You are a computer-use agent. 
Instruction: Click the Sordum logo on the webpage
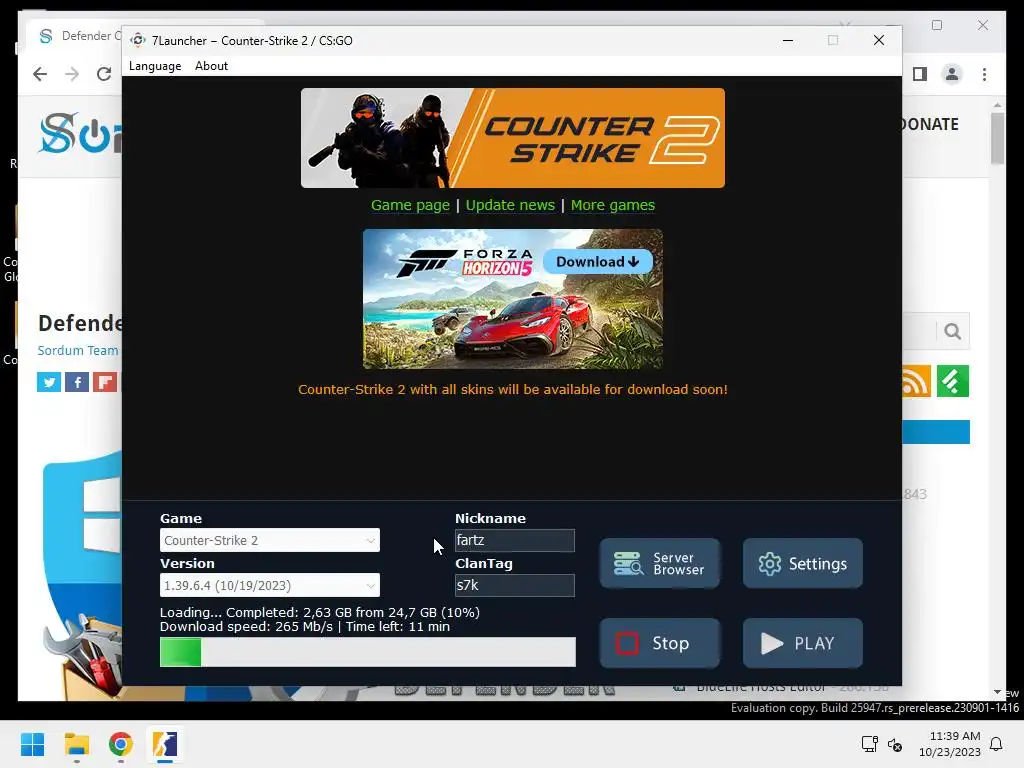pos(80,133)
